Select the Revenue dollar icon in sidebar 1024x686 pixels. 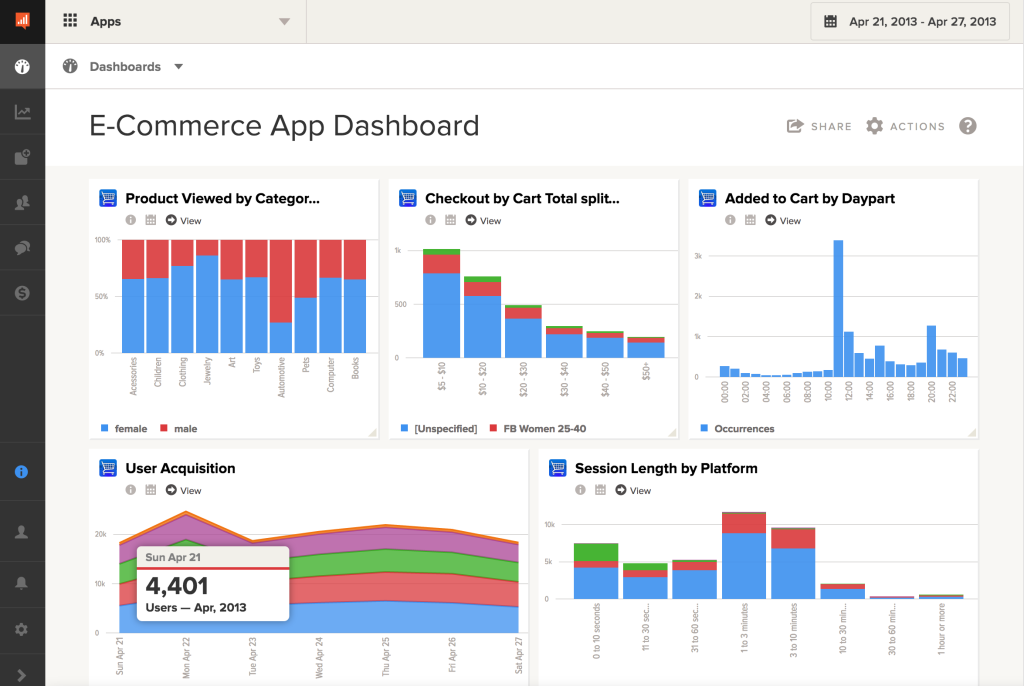22,292
